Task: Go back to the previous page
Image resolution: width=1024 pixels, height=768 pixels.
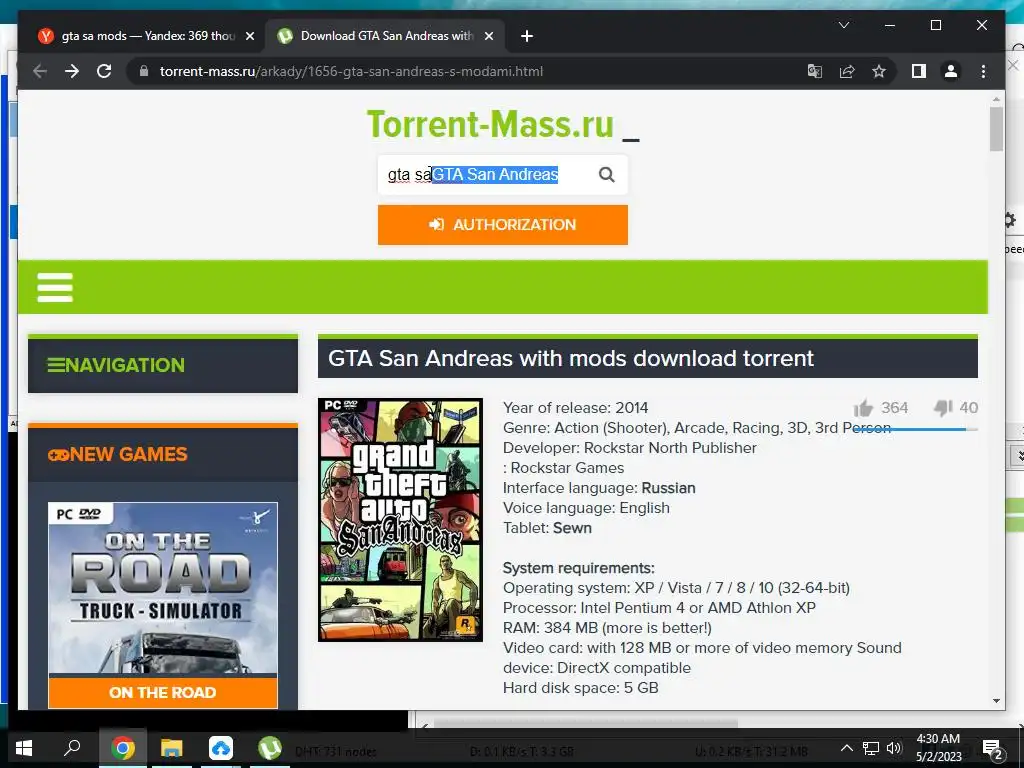Action: click(40, 71)
